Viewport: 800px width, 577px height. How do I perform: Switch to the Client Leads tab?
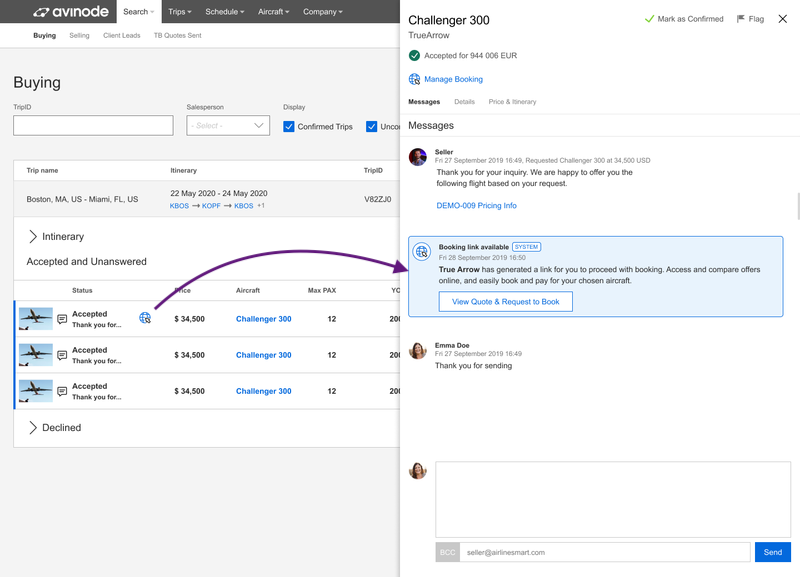click(121, 35)
